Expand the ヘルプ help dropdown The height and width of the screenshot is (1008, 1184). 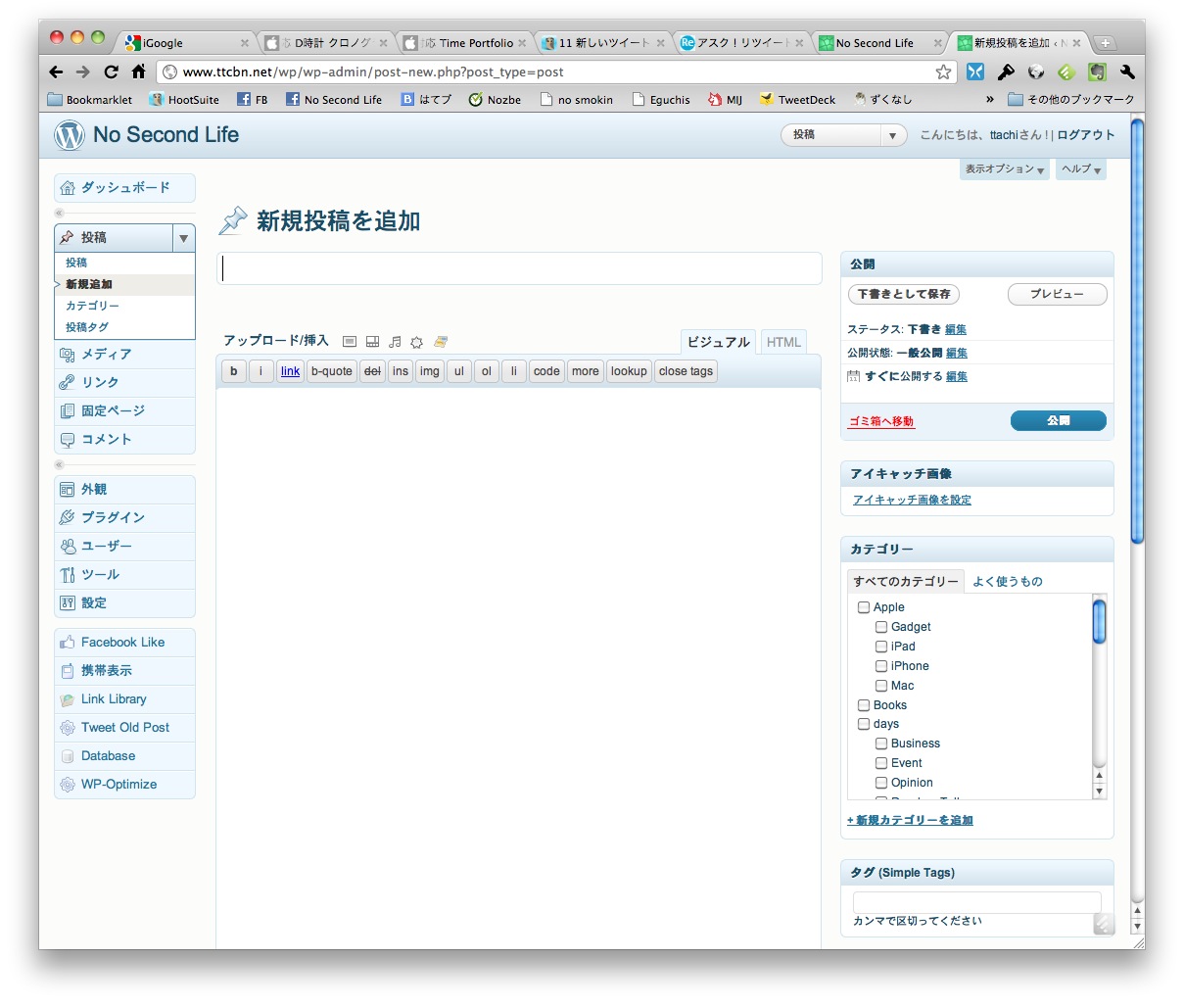(x=1080, y=169)
